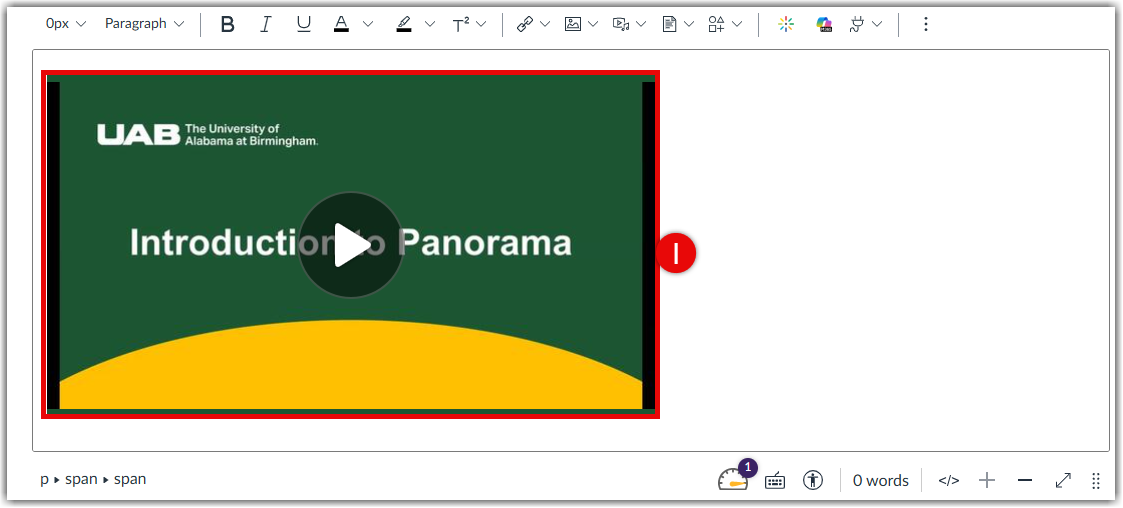The image size is (1123, 508).
Task: Toggle bold formatting
Action: (227, 24)
